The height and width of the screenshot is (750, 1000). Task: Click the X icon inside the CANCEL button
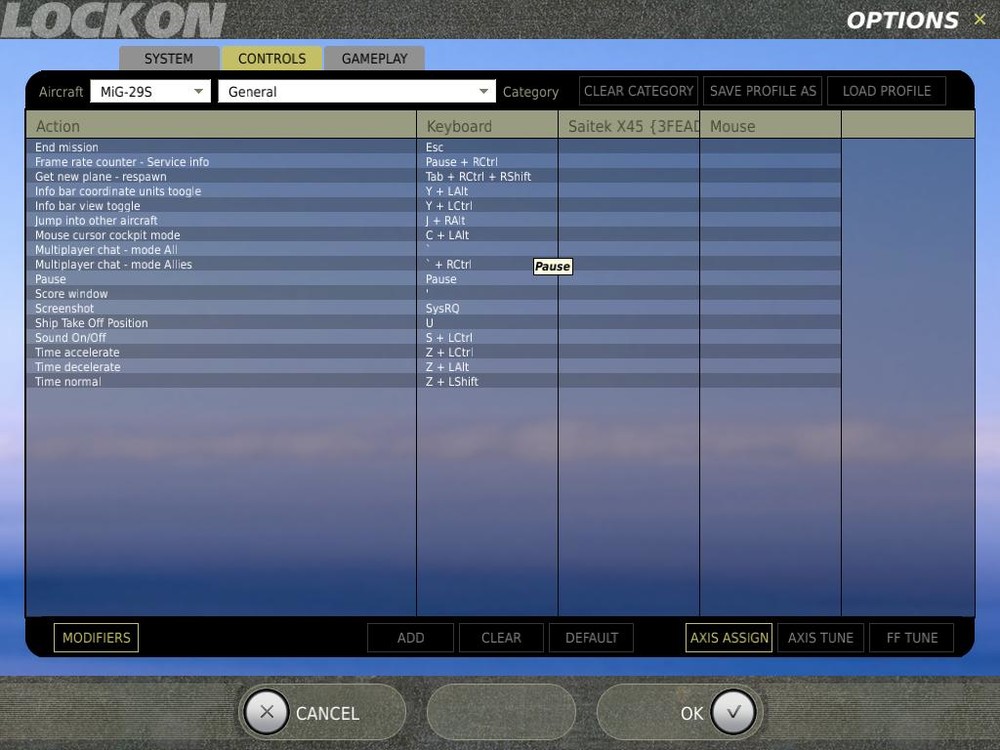tap(267, 712)
